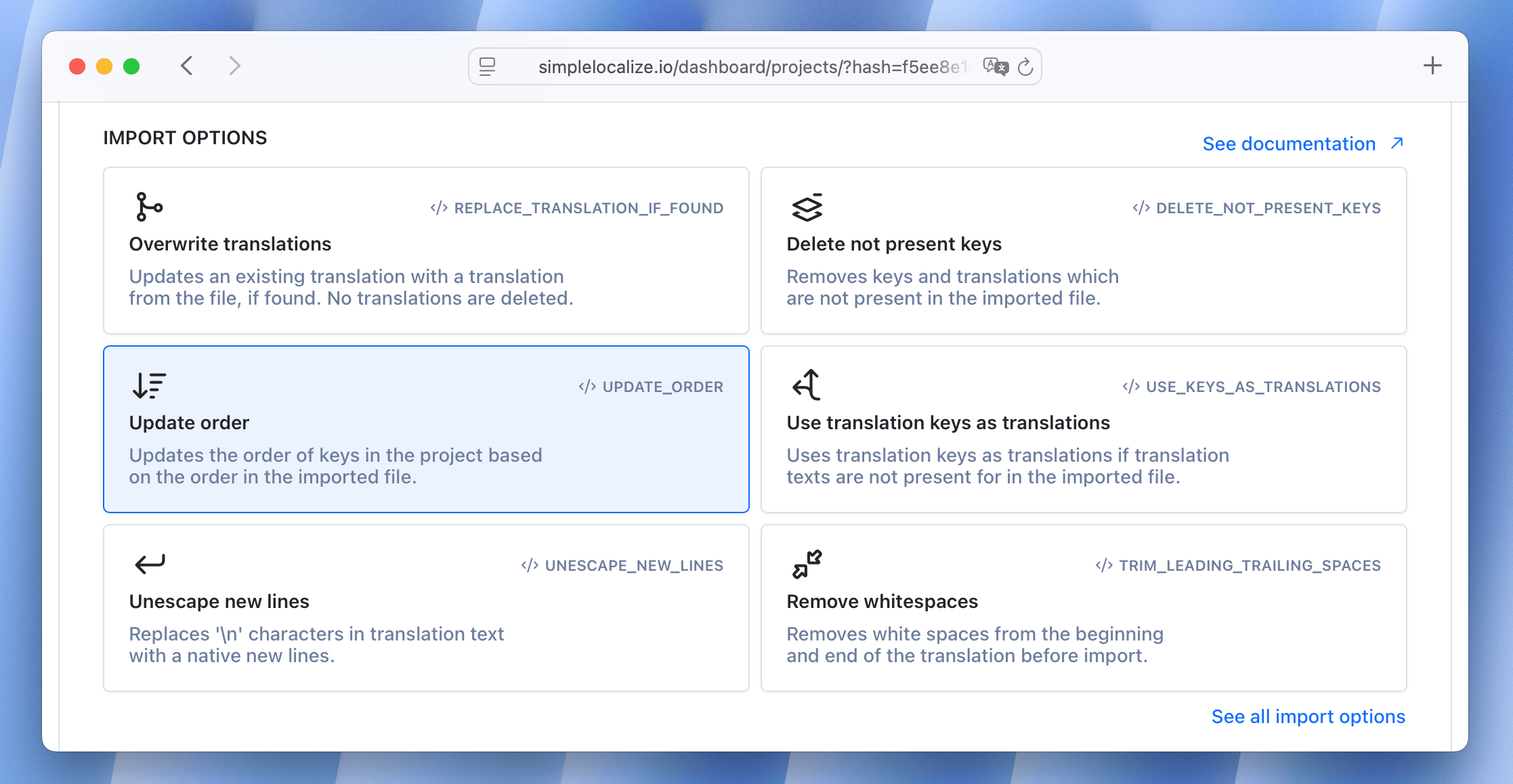Click the sort icon on Update order
This screenshot has width=1513, height=784.
tap(149, 385)
